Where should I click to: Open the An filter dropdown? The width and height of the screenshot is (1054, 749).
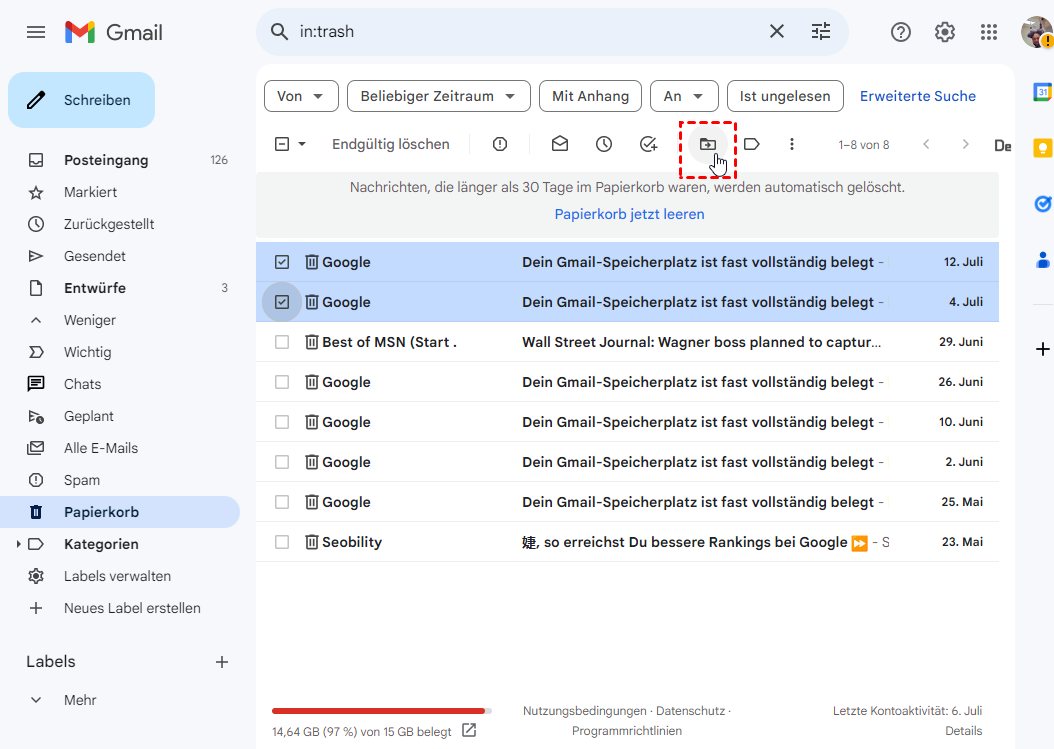click(684, 96)
